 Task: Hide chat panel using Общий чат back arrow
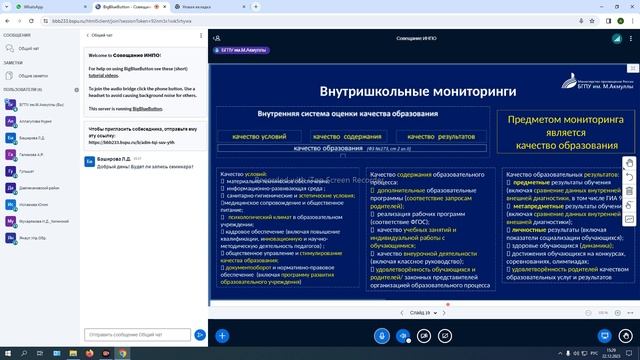pyautogui.click(x=100, y=36)
